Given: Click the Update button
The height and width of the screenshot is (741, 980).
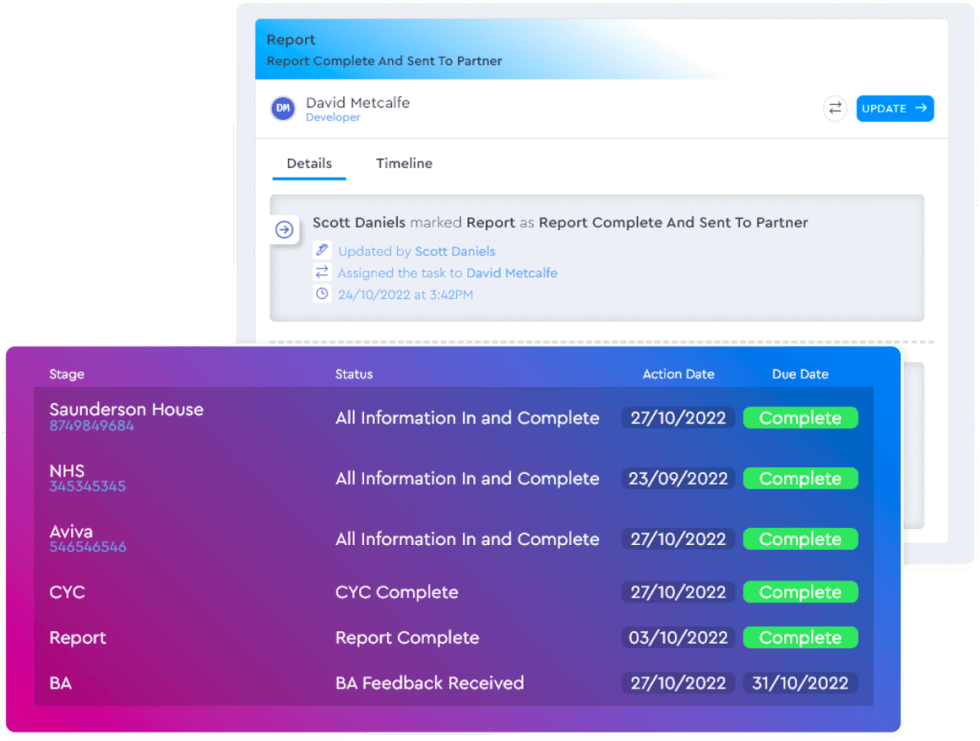Looking at the screenshot, I should coord(895,108).
